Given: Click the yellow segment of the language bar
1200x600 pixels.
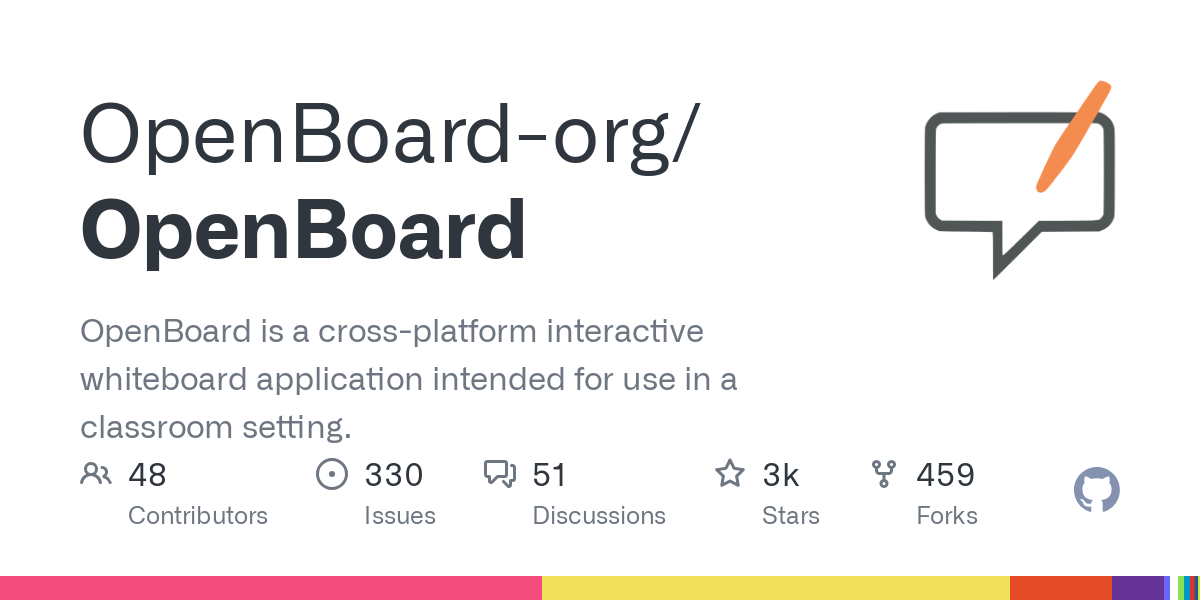Looking at the screenshot, I should pos(776,588).
